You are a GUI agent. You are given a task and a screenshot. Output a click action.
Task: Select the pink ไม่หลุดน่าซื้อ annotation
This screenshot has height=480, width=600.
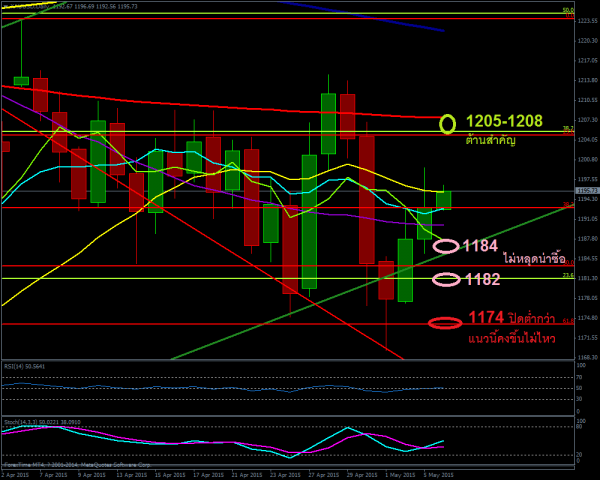click(x=535, y=258)
